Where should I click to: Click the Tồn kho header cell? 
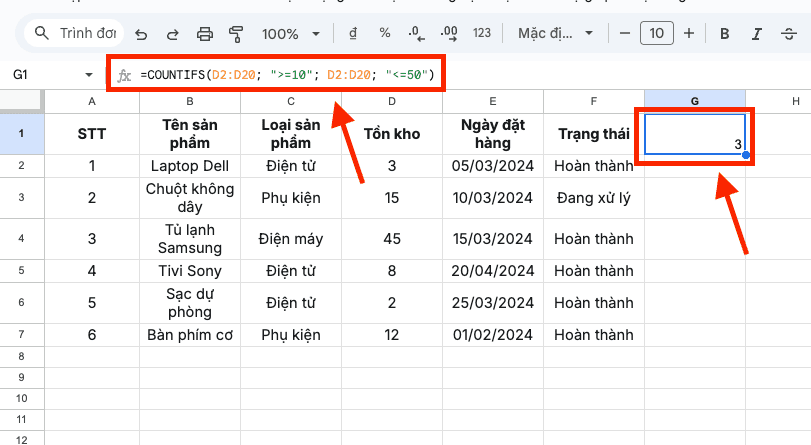pos(392,134)
